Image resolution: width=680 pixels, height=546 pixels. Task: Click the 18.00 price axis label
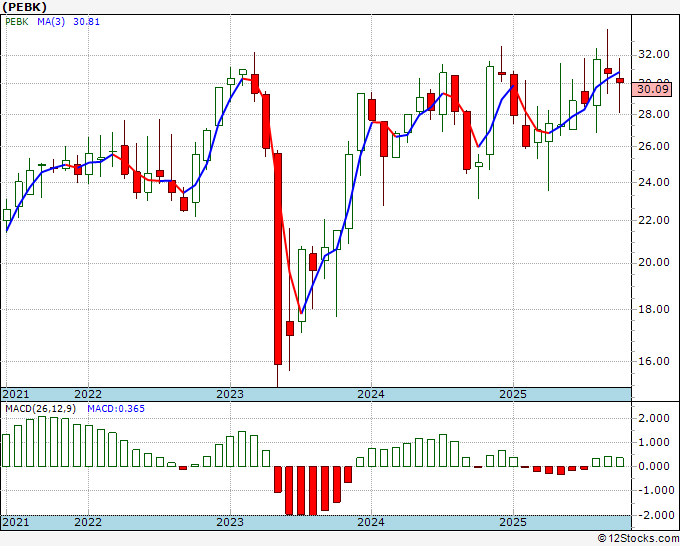653,309
